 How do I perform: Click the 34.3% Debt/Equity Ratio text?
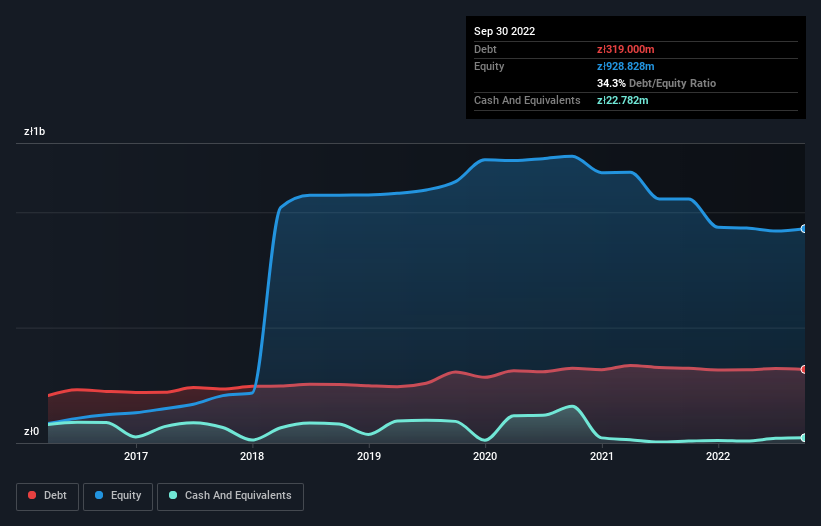pos(656,83)
